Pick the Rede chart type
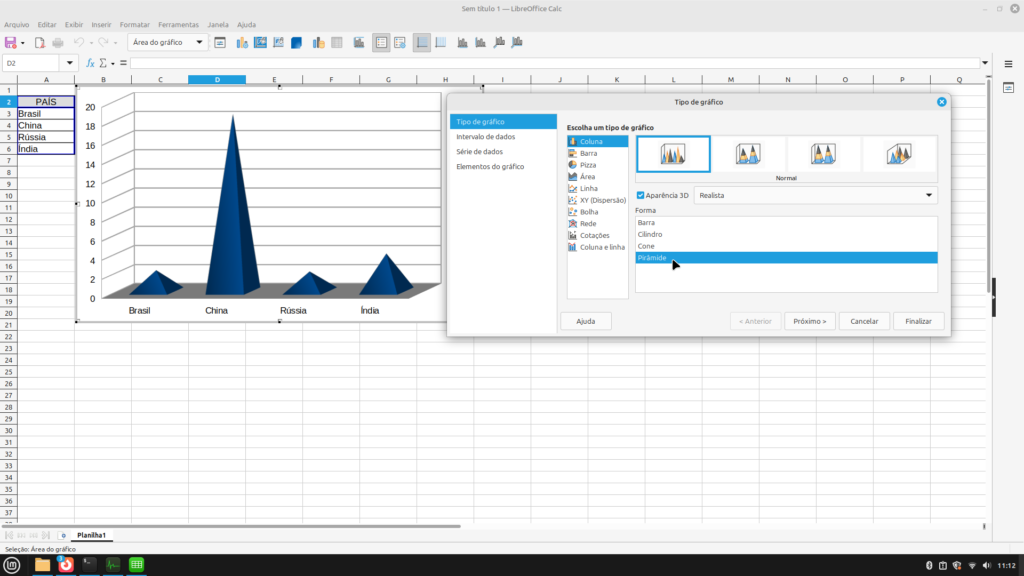 (588, 224)
